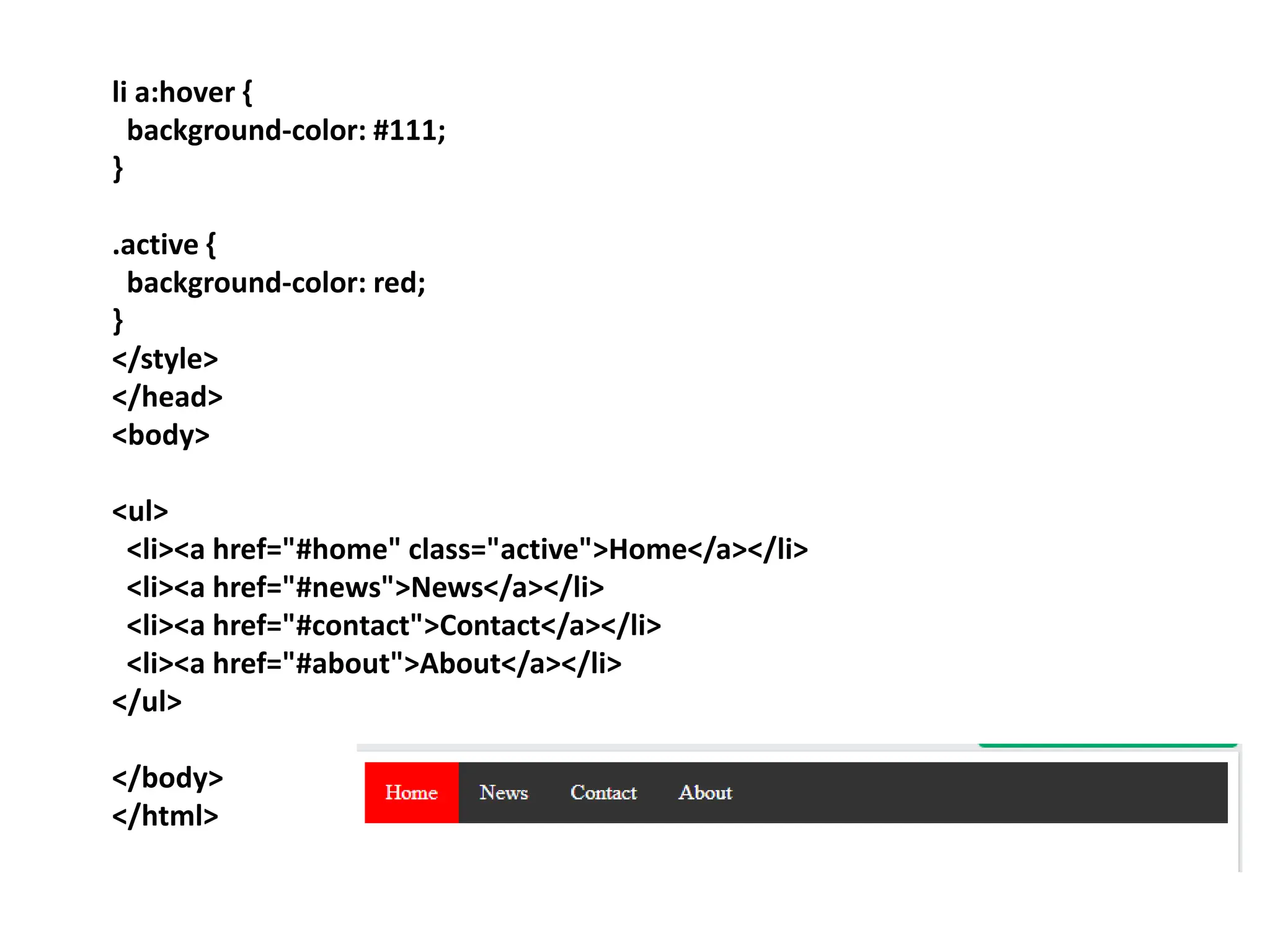The height and width of the screenshot is (952, 1270).
Task: Click the code line containing href="#news"
Action: 365,588
